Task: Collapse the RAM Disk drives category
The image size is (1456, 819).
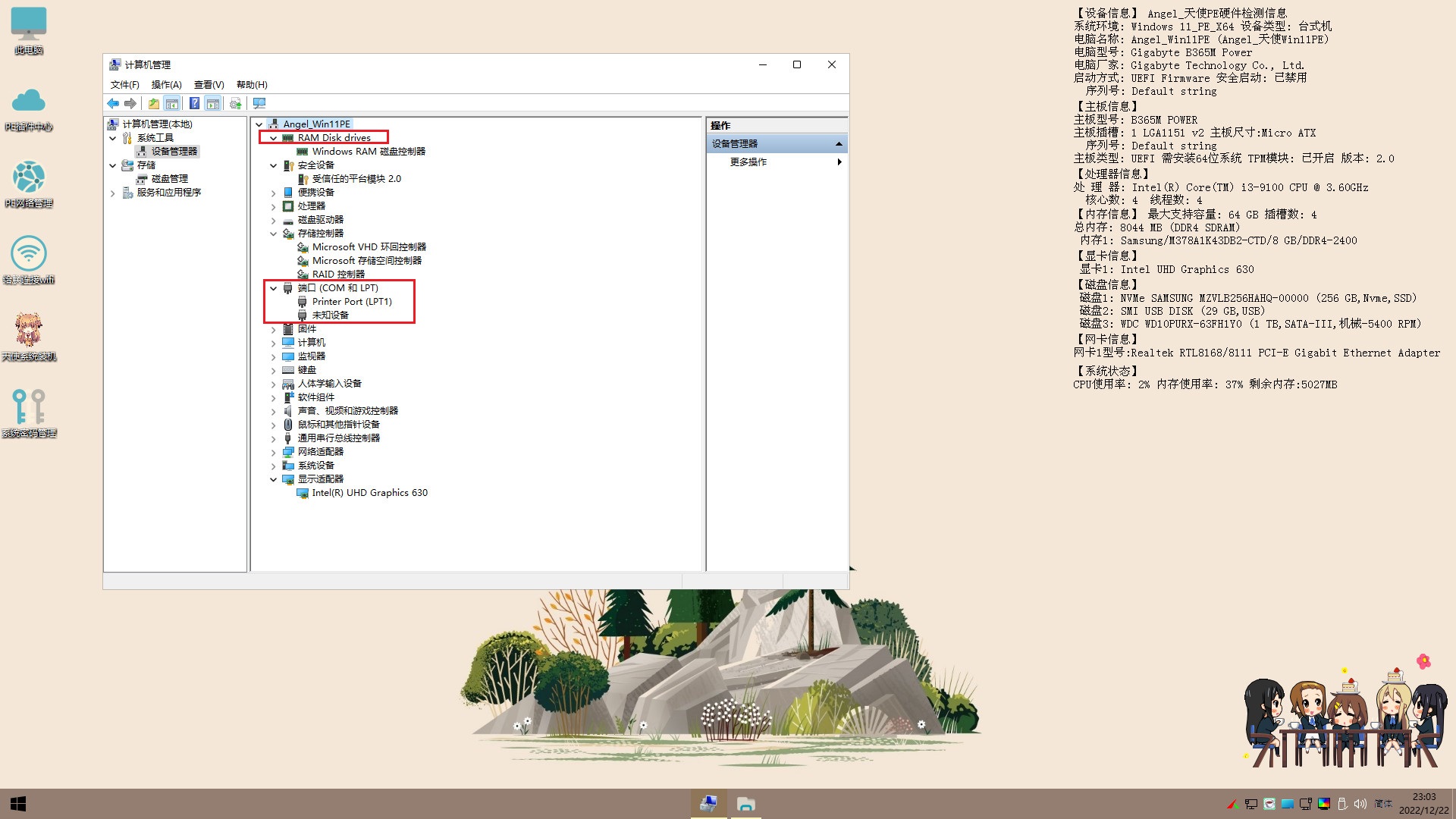Action: 274,138
